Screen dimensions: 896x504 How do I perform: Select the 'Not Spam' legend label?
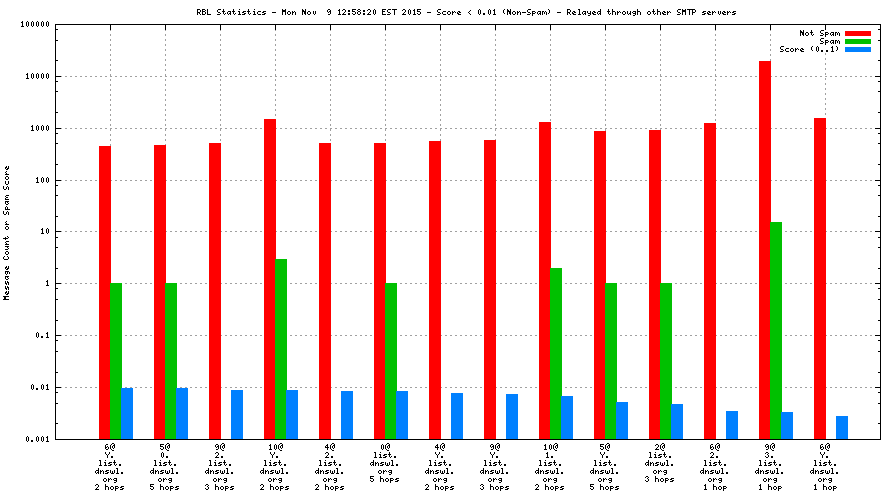[819, 33]
